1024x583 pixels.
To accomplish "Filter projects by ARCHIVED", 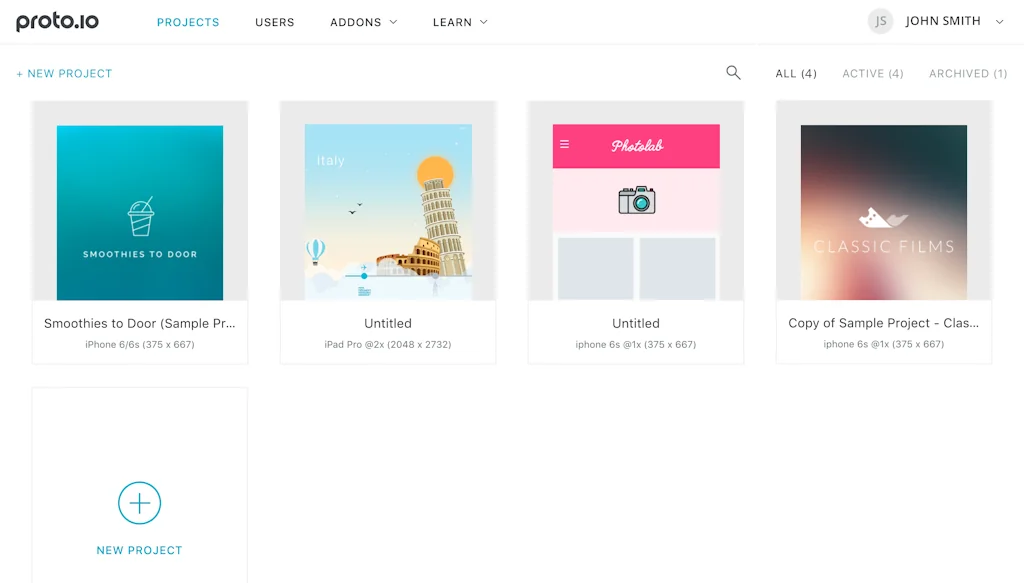I will point(966,73).
